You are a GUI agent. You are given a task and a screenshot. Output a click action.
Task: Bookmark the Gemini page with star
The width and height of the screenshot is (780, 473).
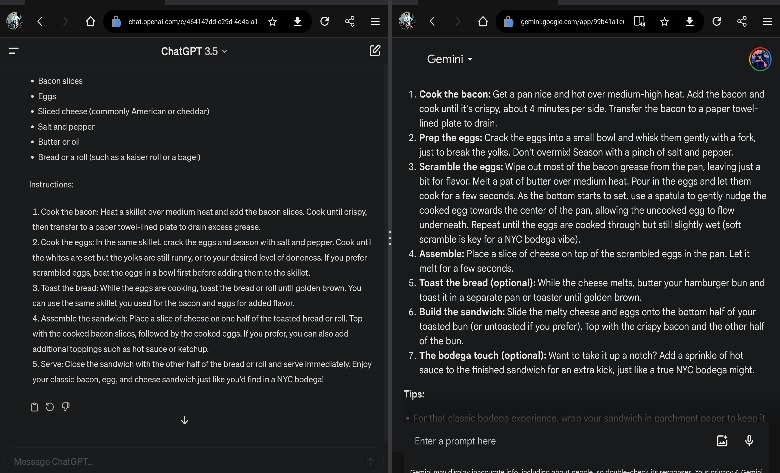click(x=665, y=21)
